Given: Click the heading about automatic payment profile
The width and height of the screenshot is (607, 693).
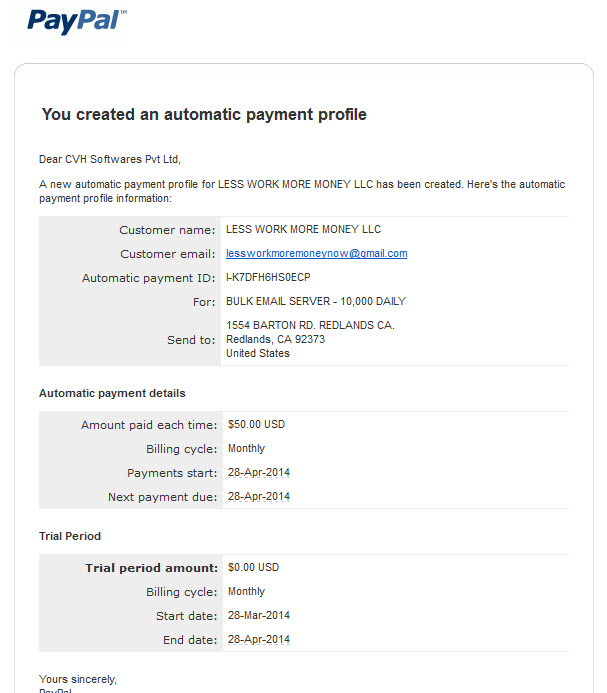Looking at the screenshot, I should click(x=204, y=114).
